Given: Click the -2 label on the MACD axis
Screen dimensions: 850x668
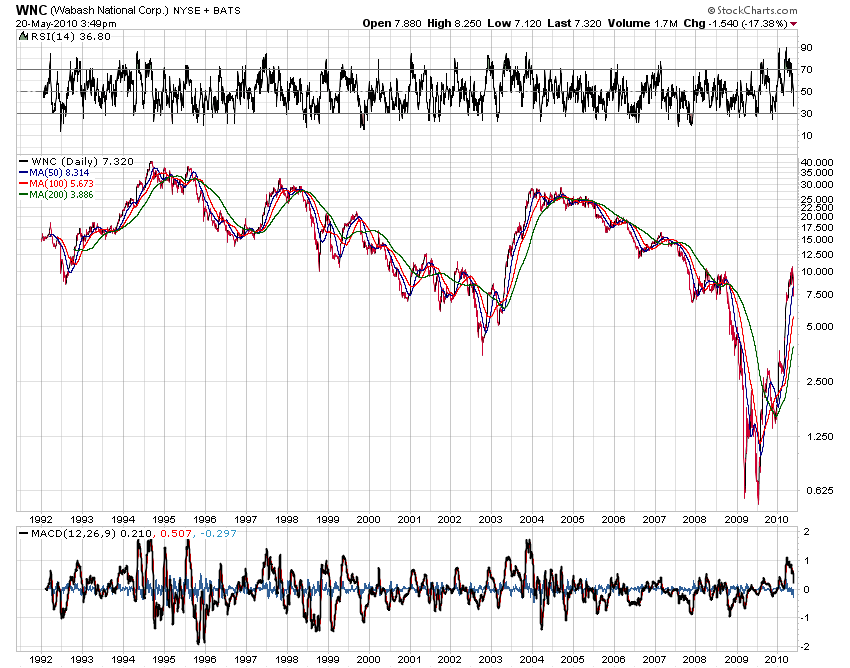Looking at the screenshot, I should click(805, 646).
